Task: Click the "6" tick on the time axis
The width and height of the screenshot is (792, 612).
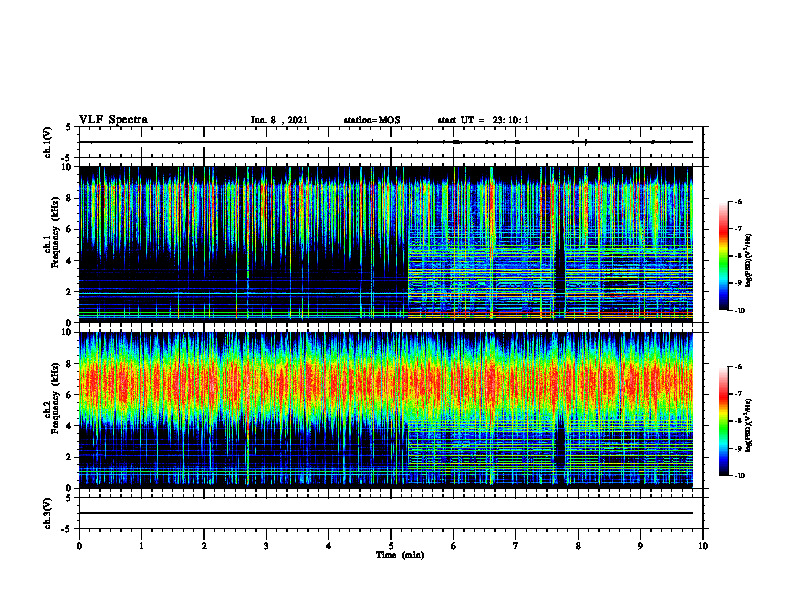Action: (x=454, y=546)
